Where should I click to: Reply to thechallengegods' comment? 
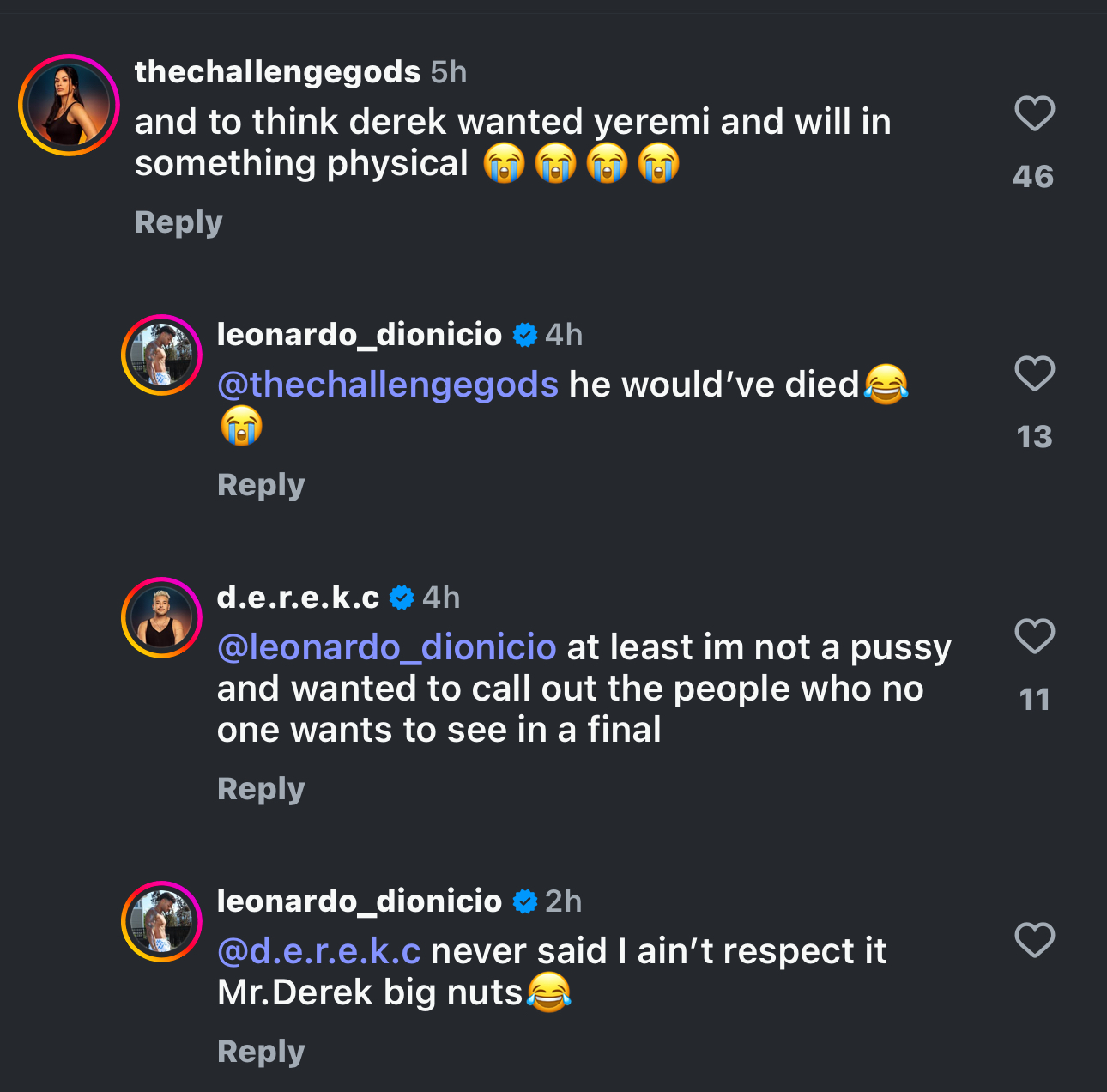[178, 222]
